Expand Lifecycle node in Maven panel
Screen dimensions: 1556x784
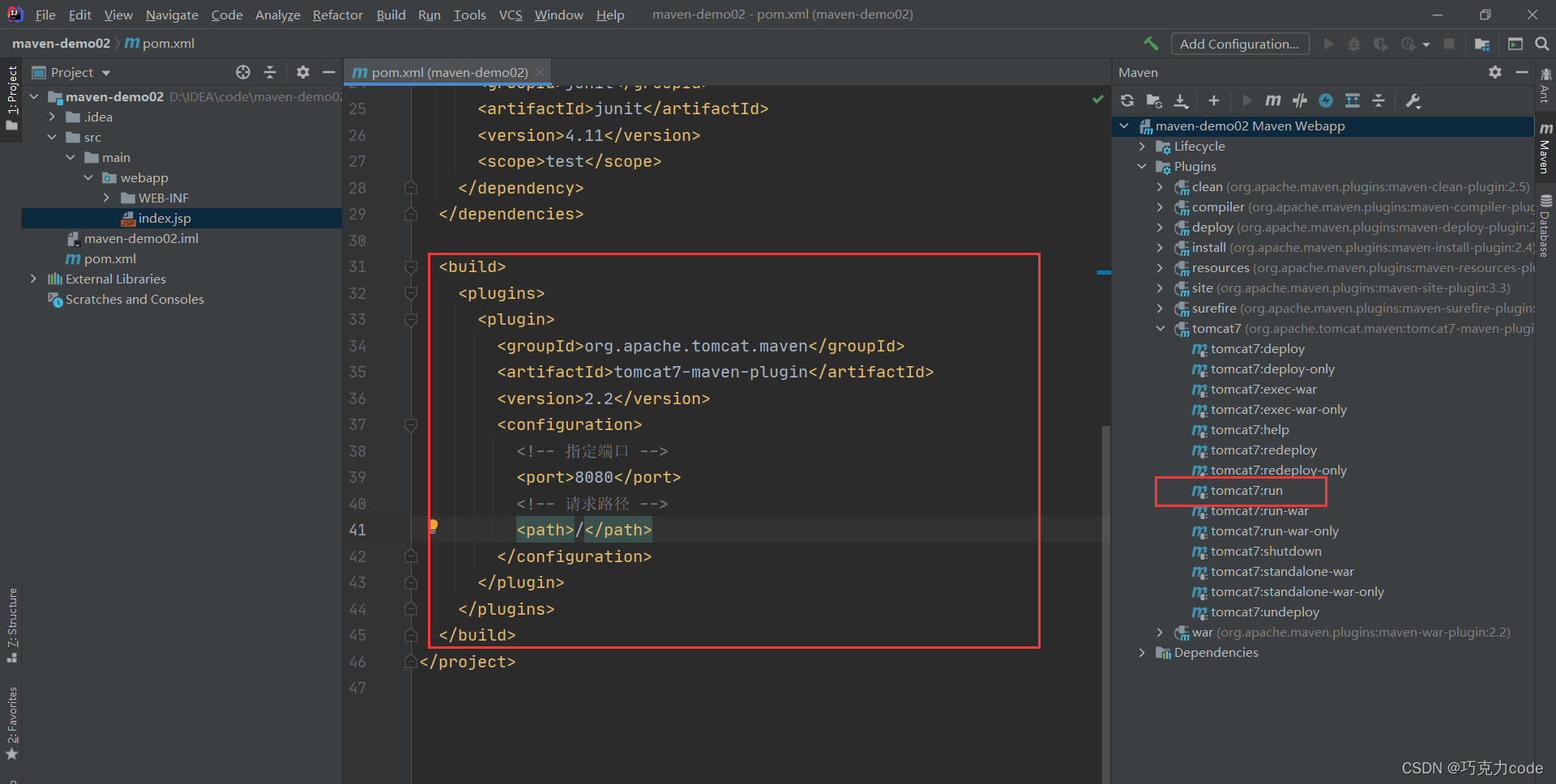[1142, 147]
